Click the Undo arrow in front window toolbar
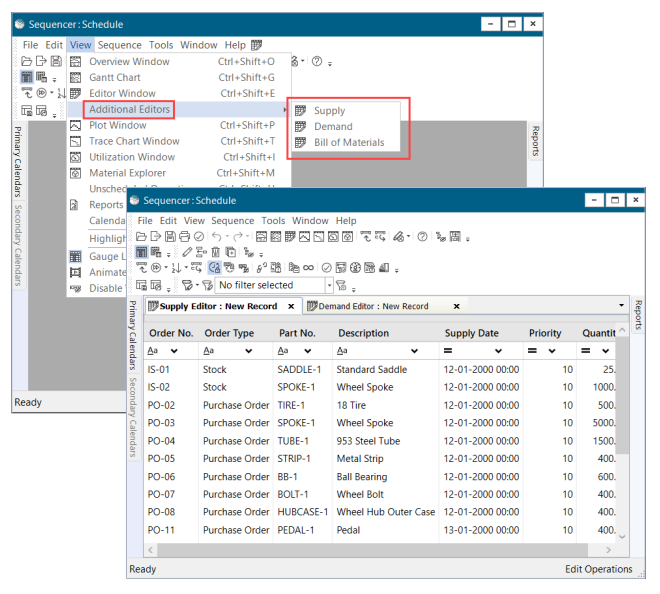Image resolution: width=660 pixels, height=594 pixels. pyautogui.click(x=217, y=237)
